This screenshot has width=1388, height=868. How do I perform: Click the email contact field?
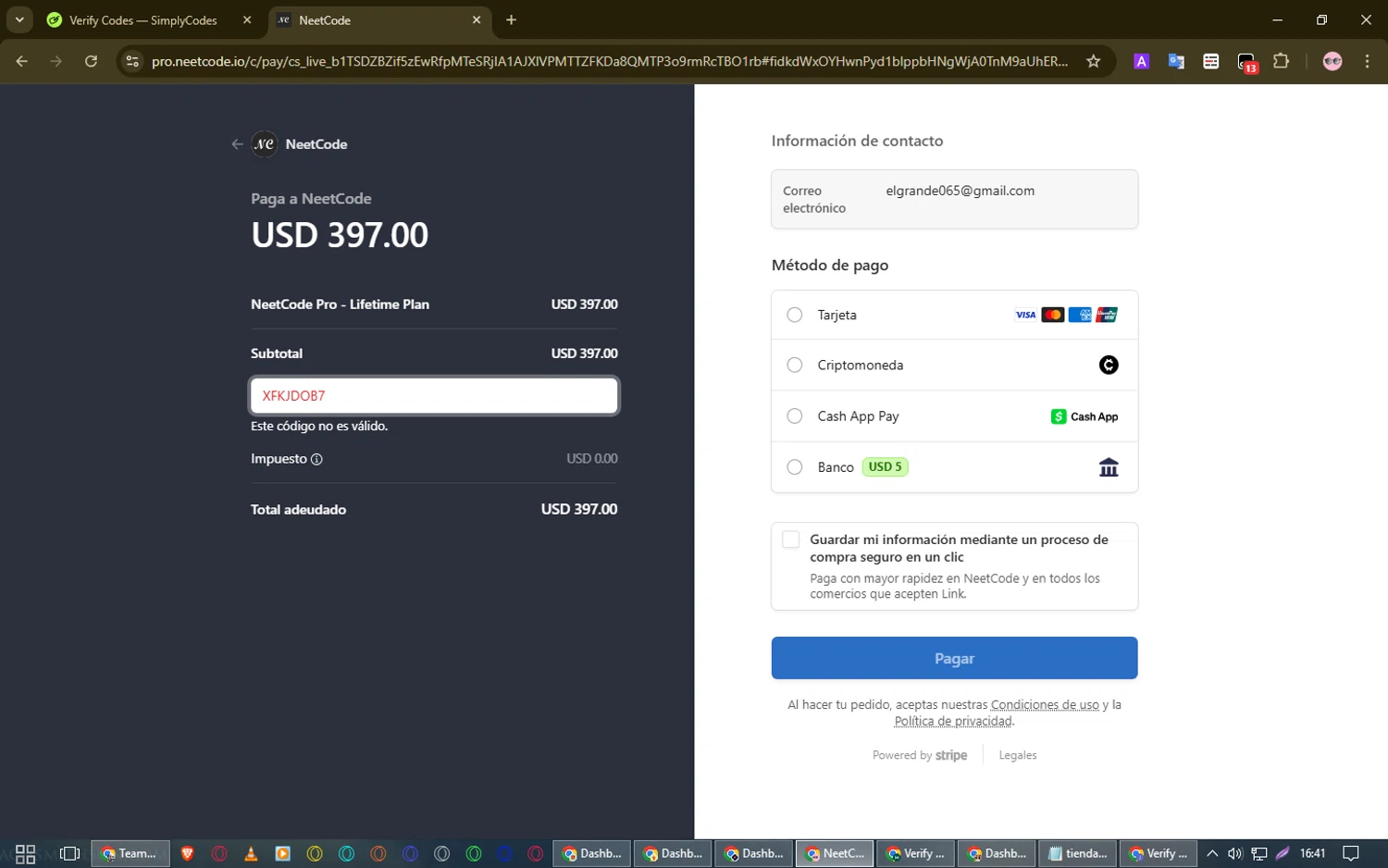pyautogui.click(x=954, y=199)
